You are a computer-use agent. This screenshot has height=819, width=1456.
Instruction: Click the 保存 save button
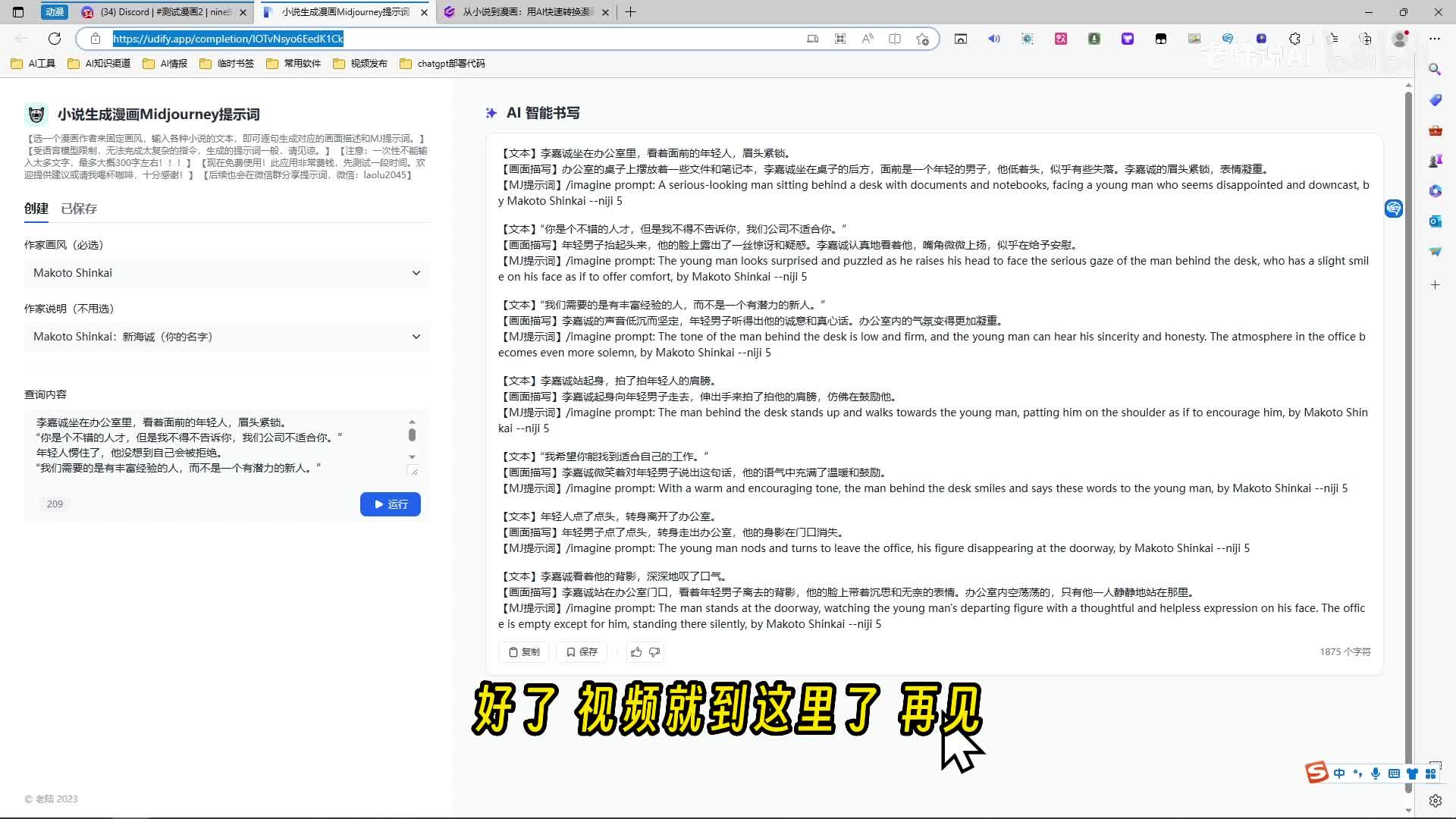tap(582, 652)
